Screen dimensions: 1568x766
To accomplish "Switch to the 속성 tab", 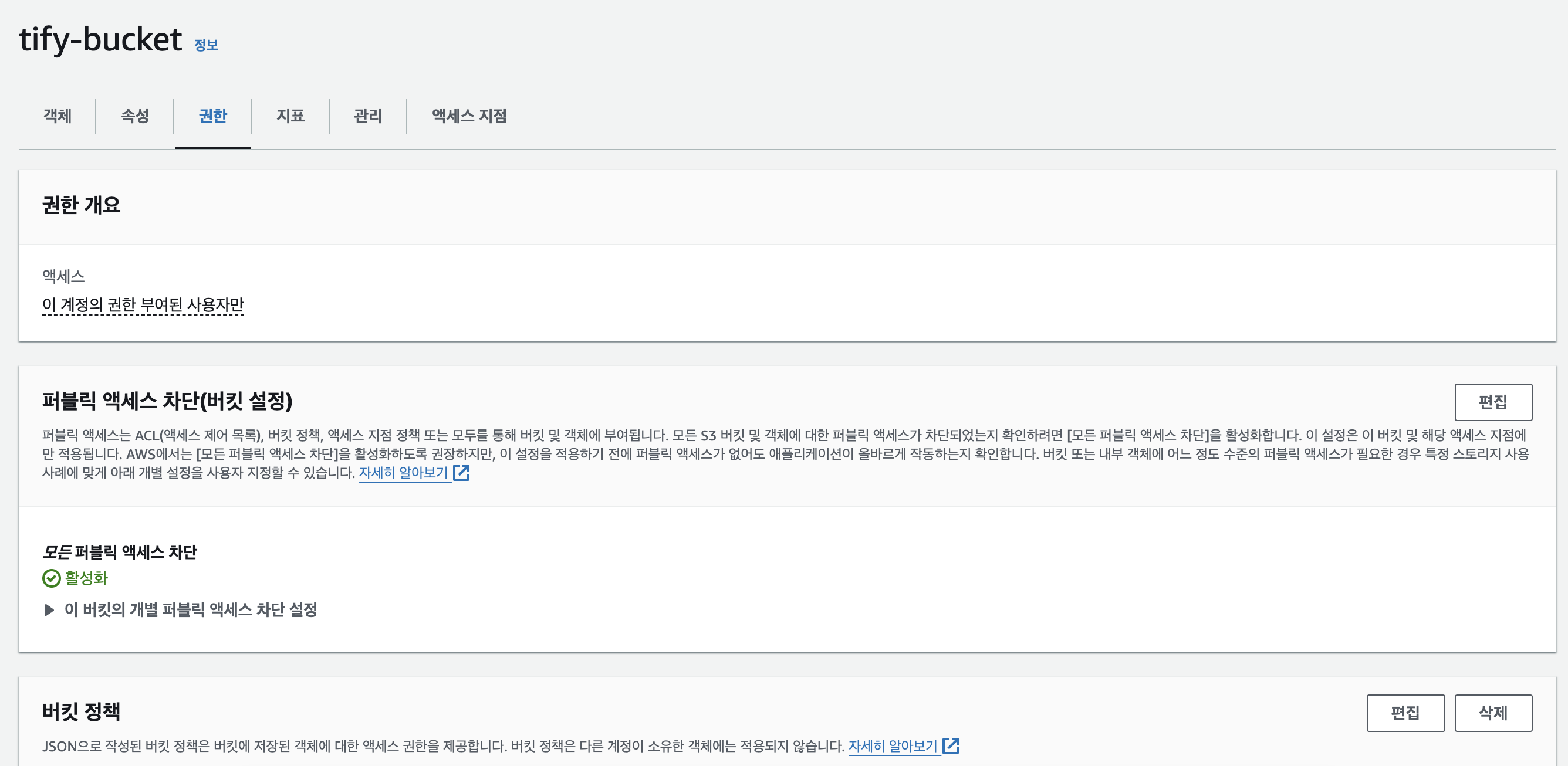I will (134, 116).
